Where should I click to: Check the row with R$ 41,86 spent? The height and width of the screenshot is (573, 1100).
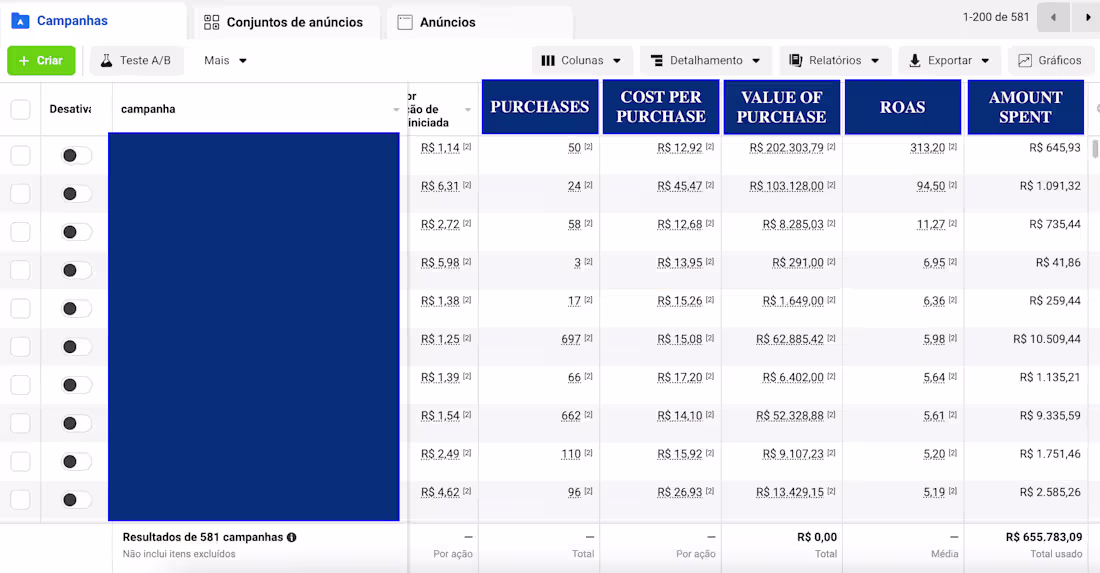tap(20, 270)
